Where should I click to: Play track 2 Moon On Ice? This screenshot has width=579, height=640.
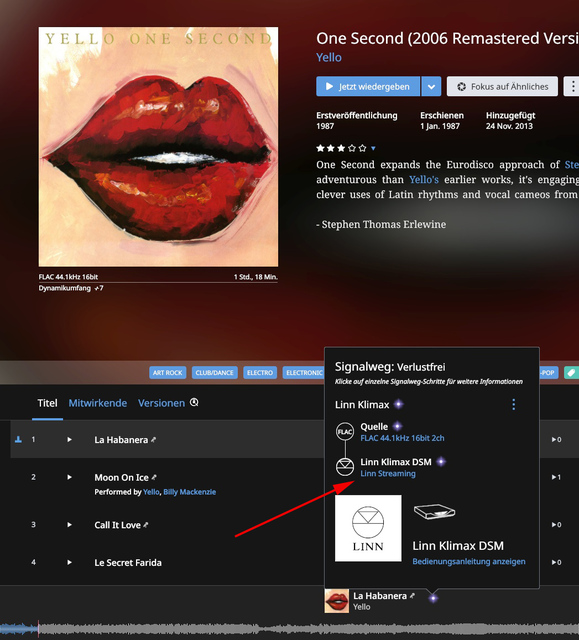tap(69, 477)
